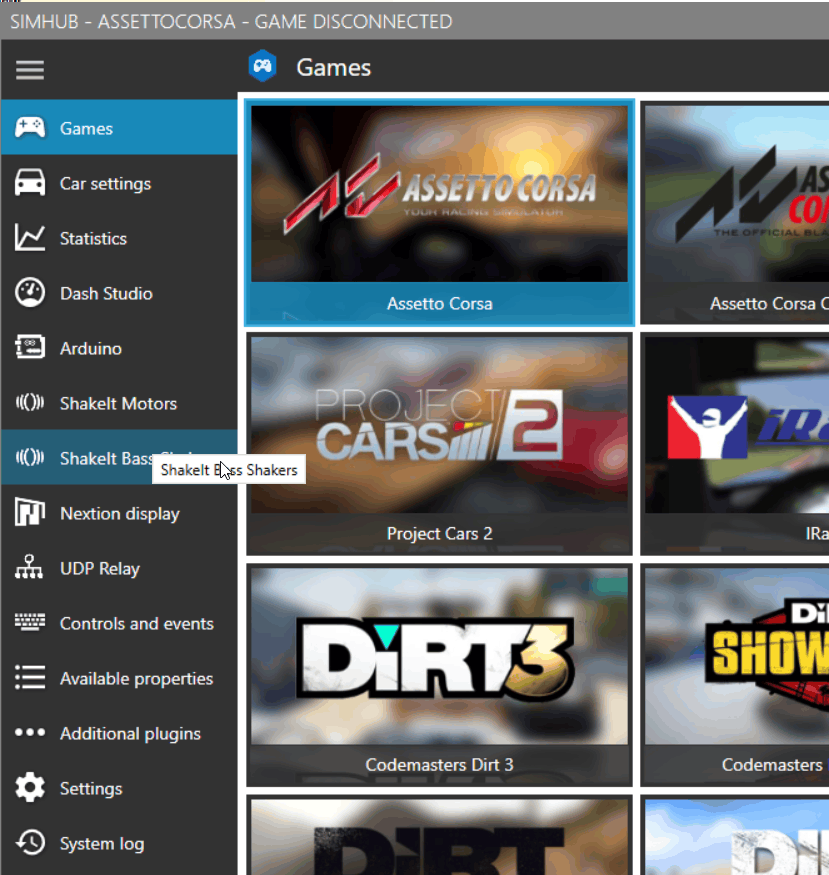Click the ShakeIt Motors vibration icon
Screen dimensions: 829x875
click(30, 402)
